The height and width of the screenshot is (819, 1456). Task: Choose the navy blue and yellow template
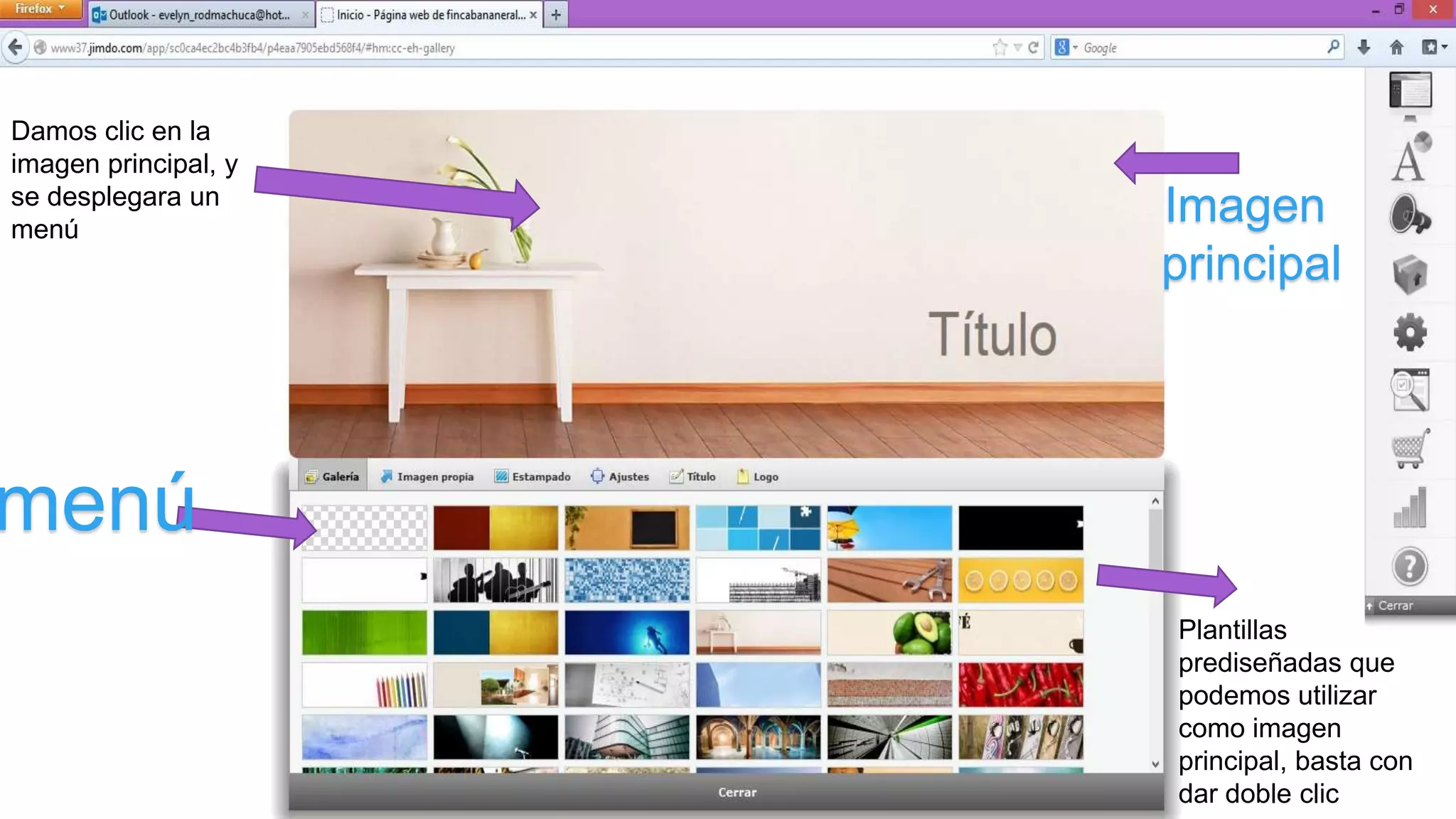[x=496, y=633]
